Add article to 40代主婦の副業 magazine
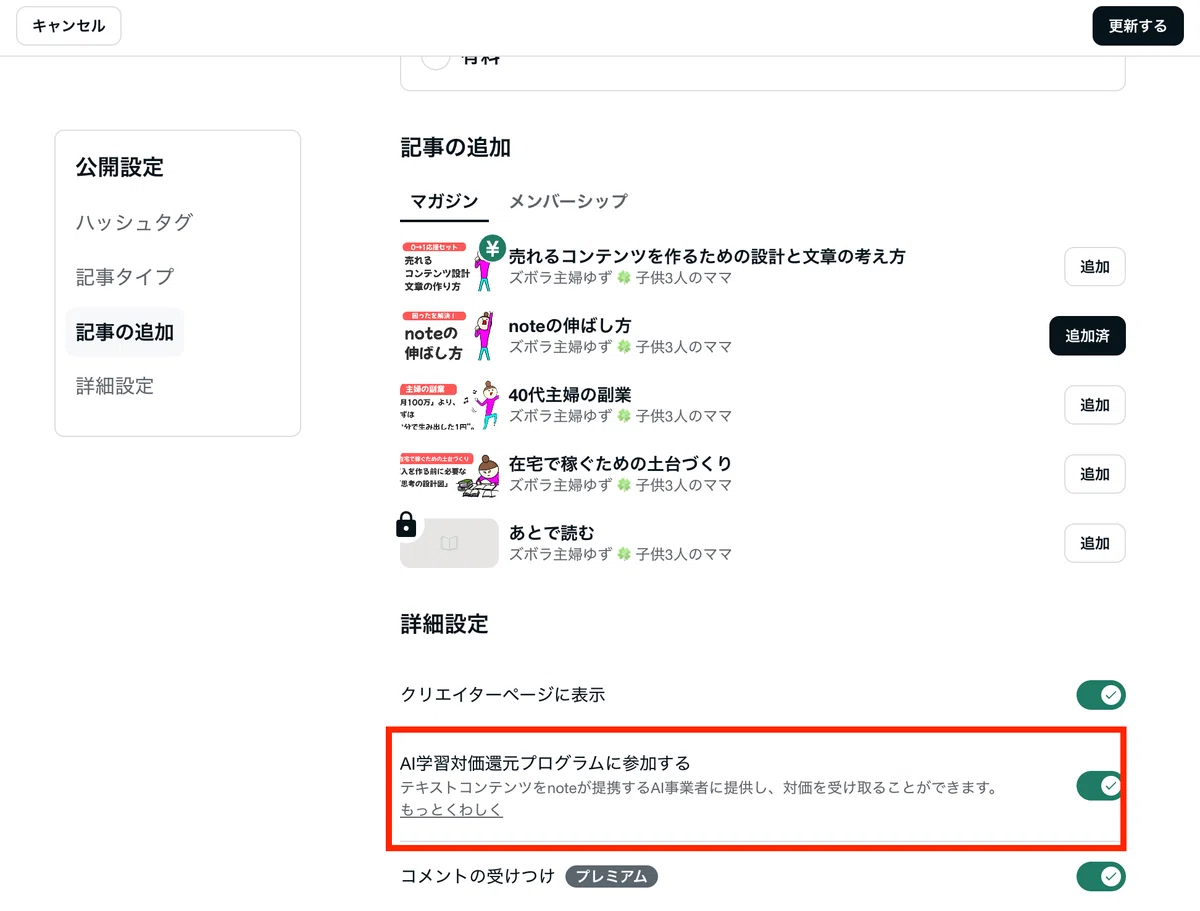 1095,405
